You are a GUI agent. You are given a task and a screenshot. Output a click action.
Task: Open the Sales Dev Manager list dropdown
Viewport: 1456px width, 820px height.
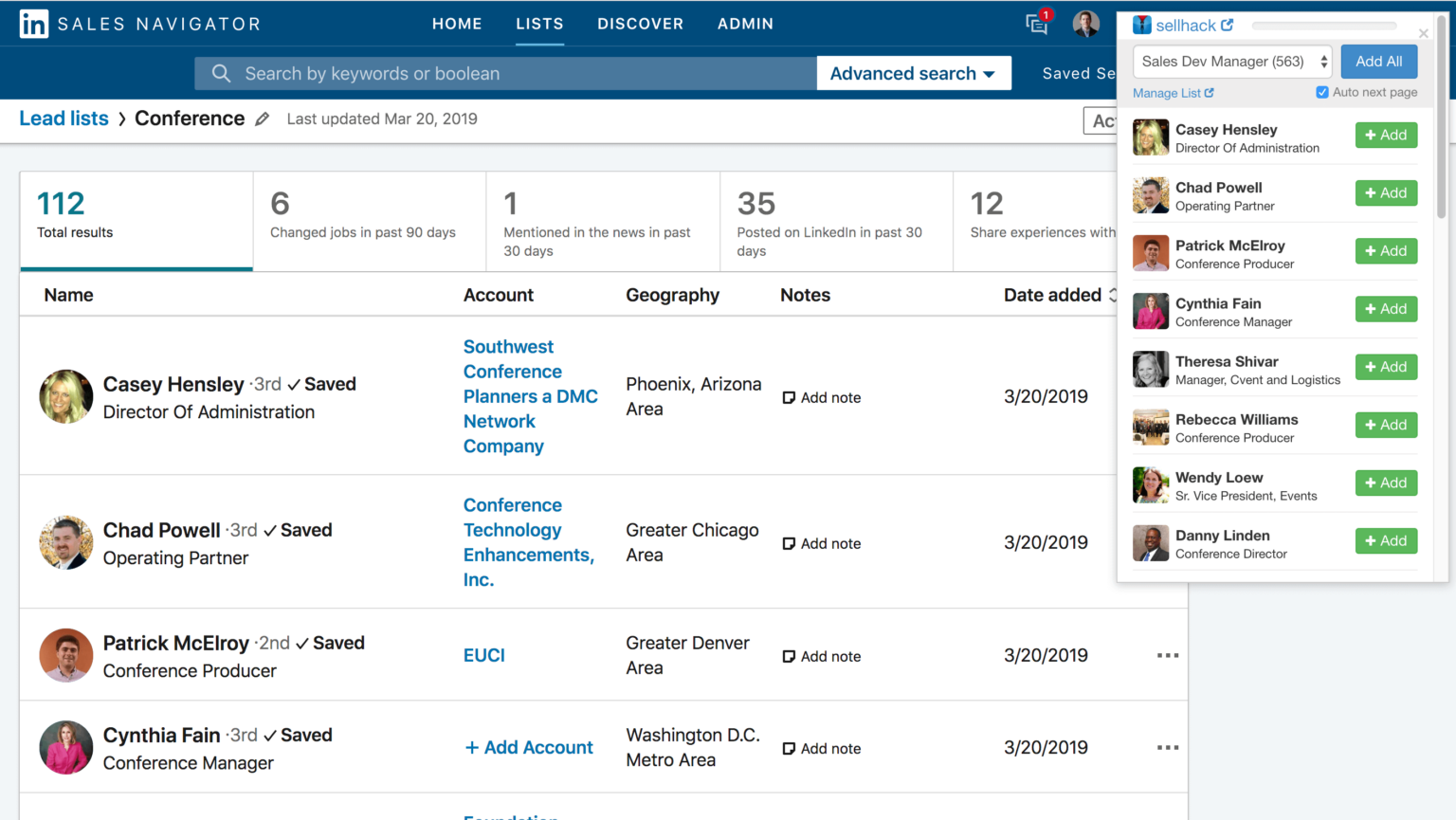coord(1231,61)
